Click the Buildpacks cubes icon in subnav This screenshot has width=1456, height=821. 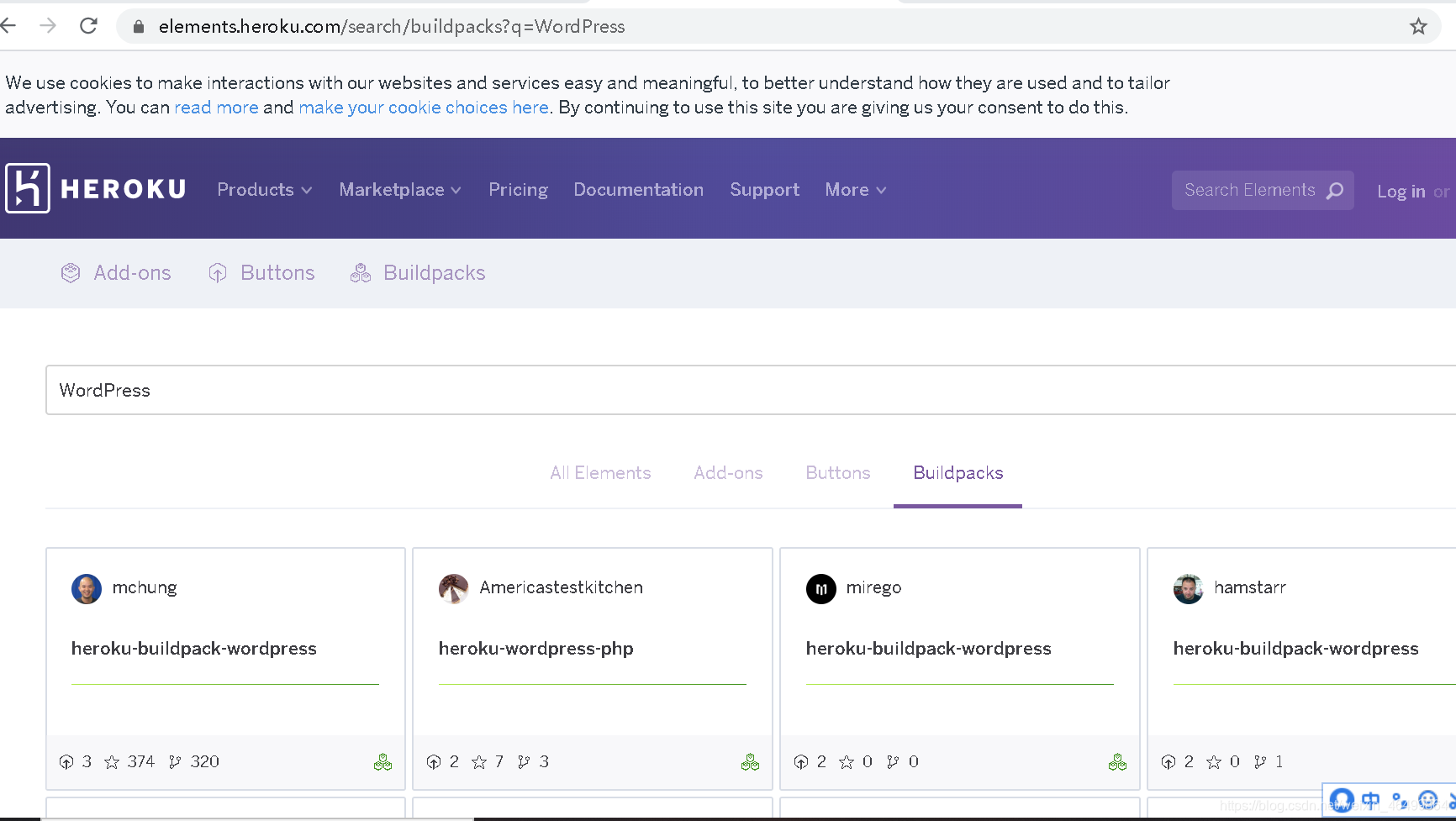[361, 273]
